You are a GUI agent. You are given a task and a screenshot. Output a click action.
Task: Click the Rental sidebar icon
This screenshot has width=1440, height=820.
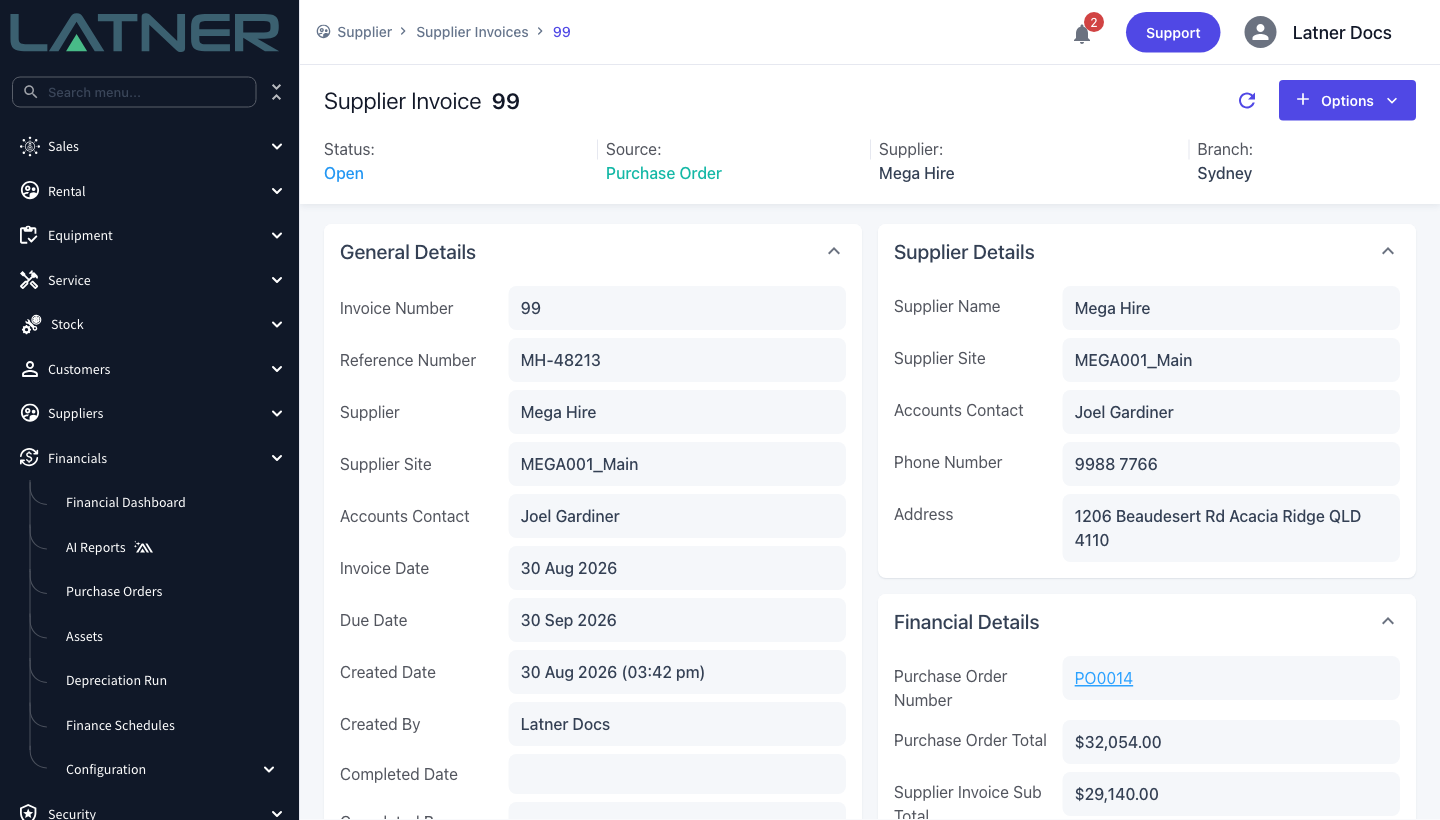(x=30, y=191)
